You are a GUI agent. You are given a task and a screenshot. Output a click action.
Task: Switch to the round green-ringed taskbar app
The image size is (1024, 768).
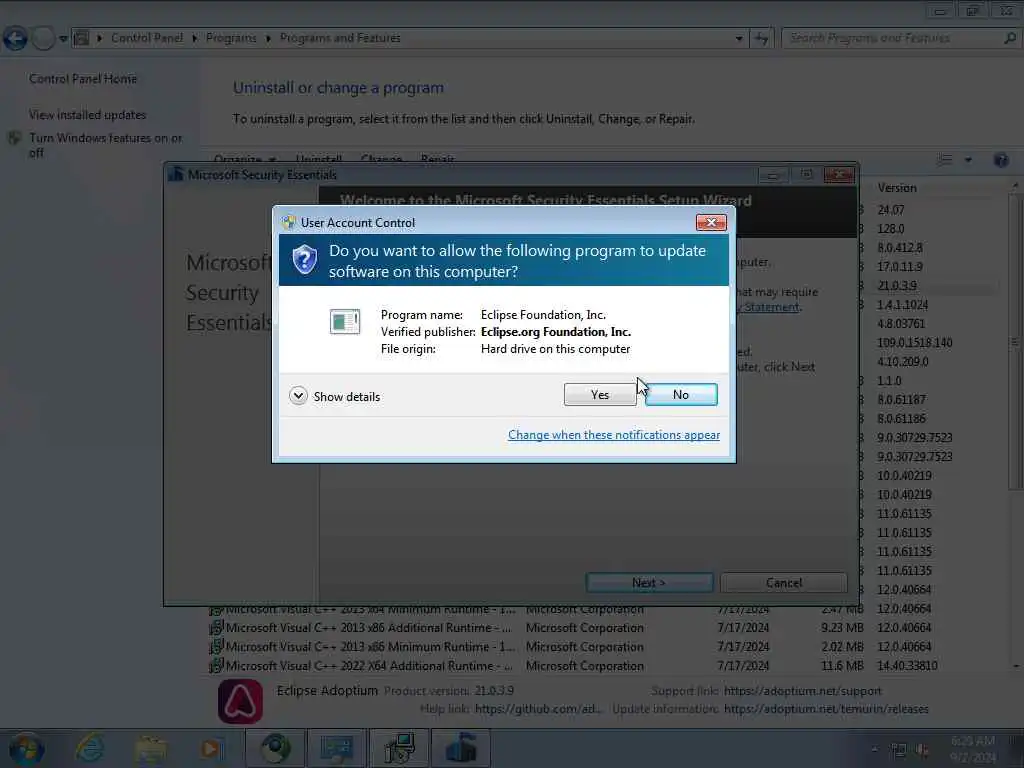pyautogui.click(x=276, y=748)
